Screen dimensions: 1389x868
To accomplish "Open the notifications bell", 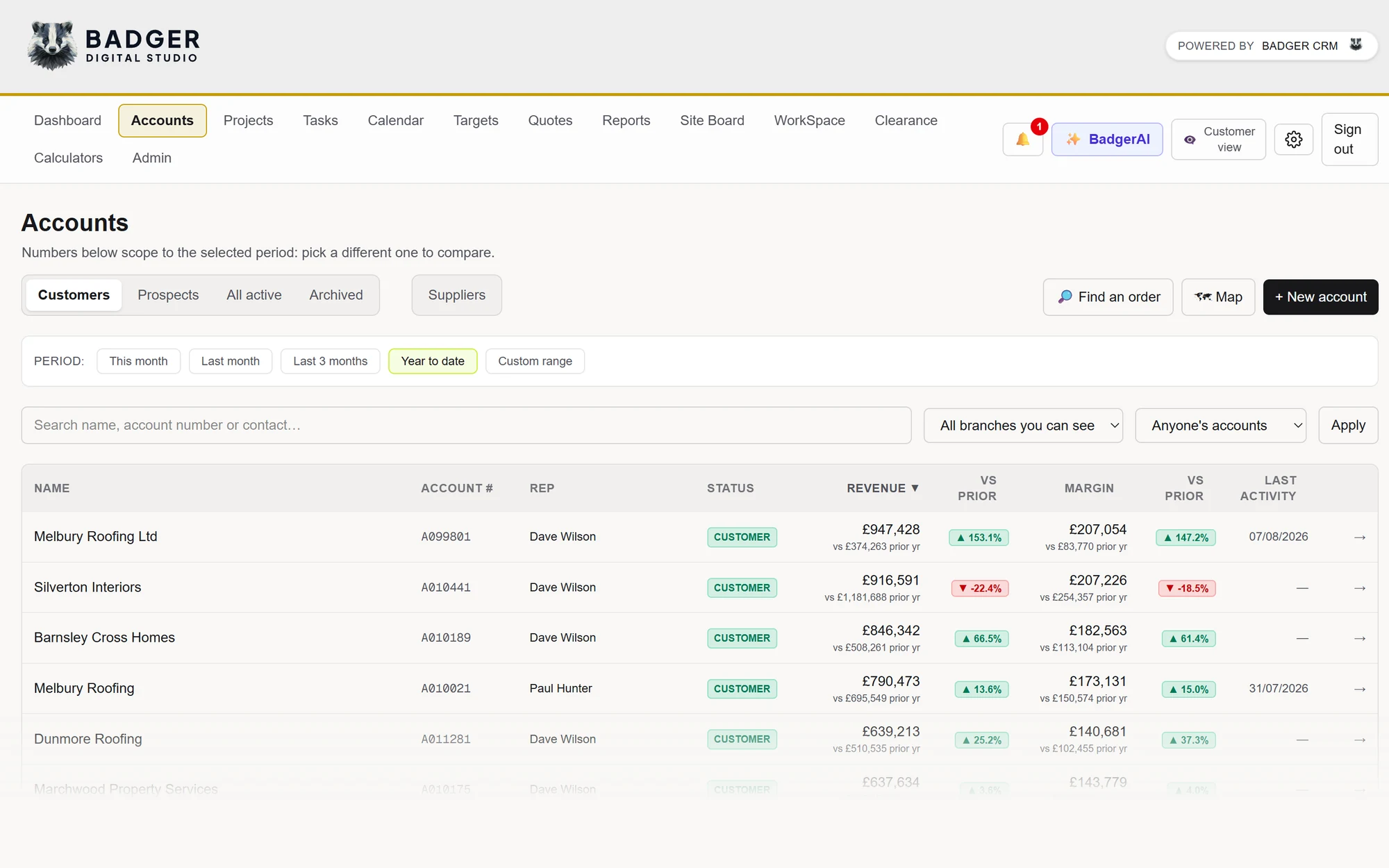I will coord(1022,140).
